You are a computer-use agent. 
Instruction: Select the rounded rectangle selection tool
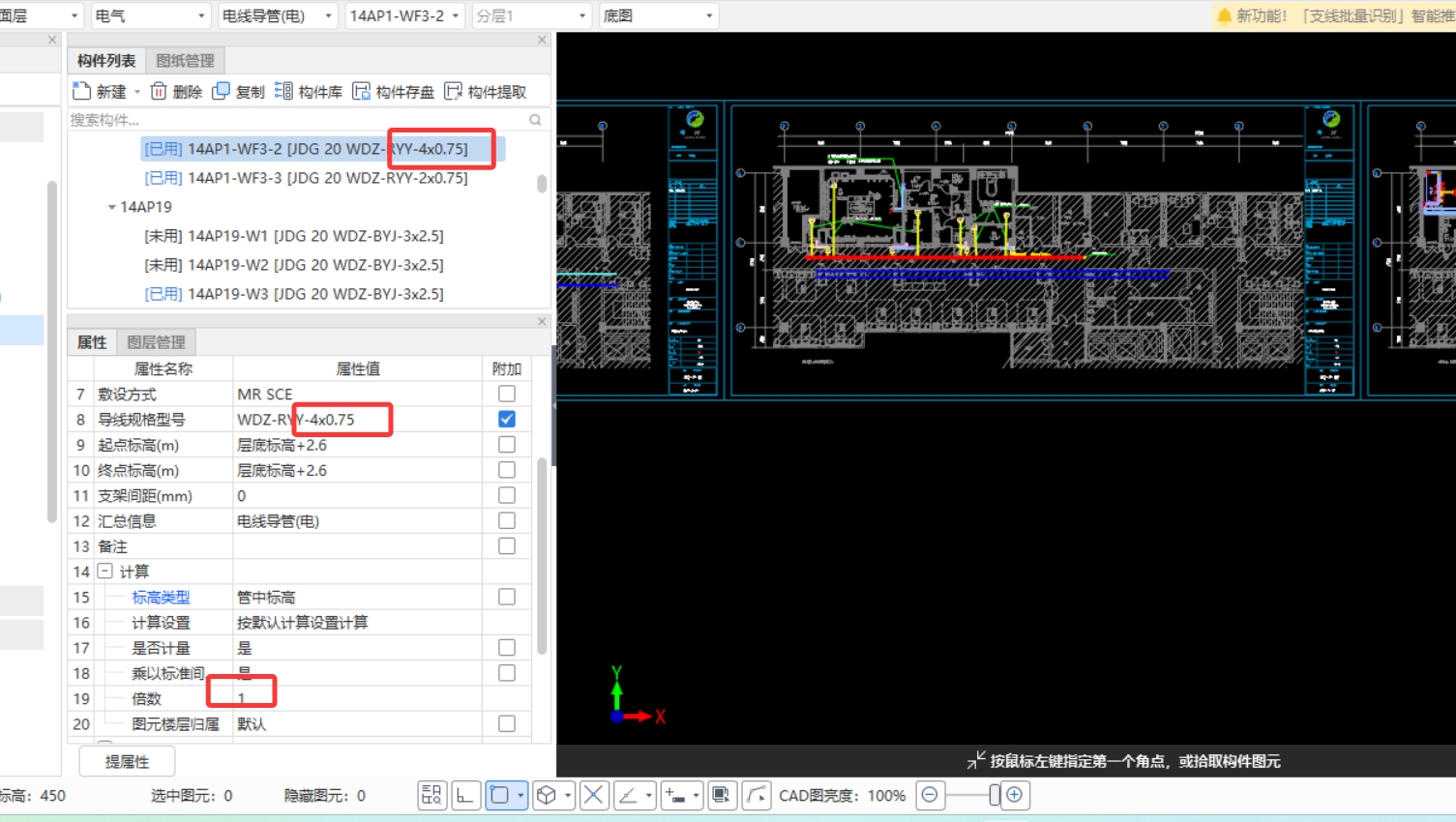click(x=499, y=795)
